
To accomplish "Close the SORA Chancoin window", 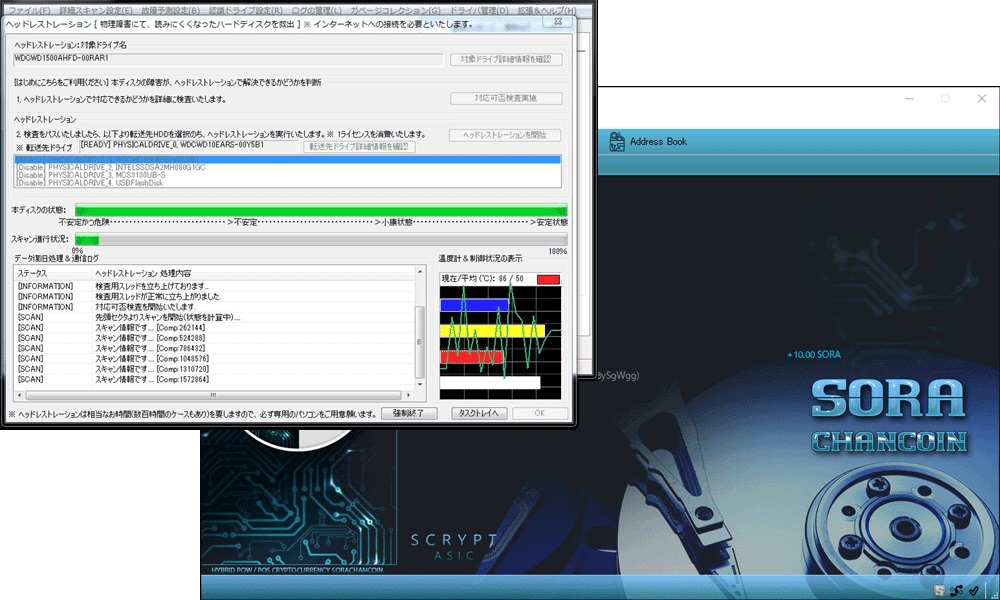I will click(x=982, y=98).
